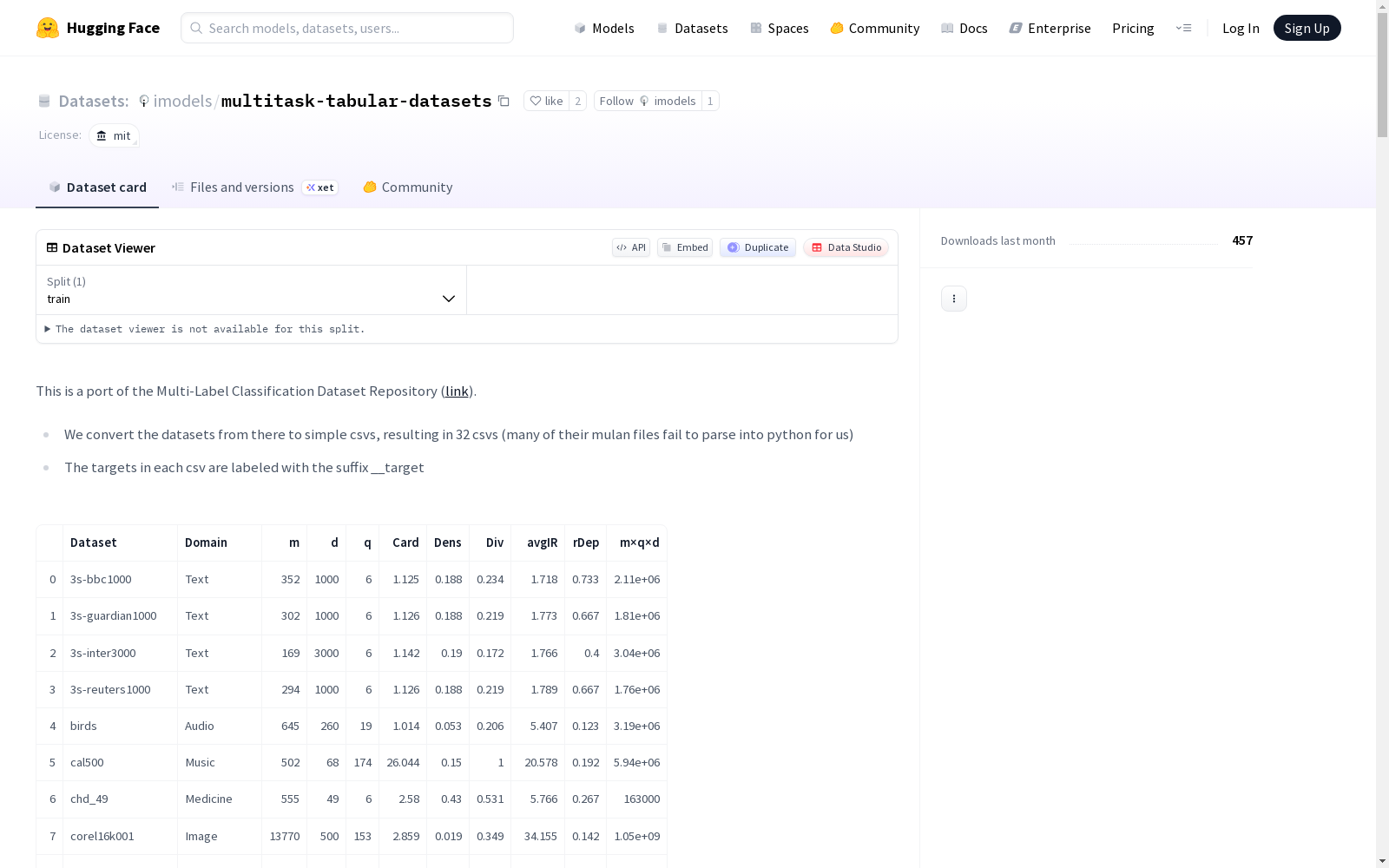
Task: Open Data Studio
Action: point(846,247)
